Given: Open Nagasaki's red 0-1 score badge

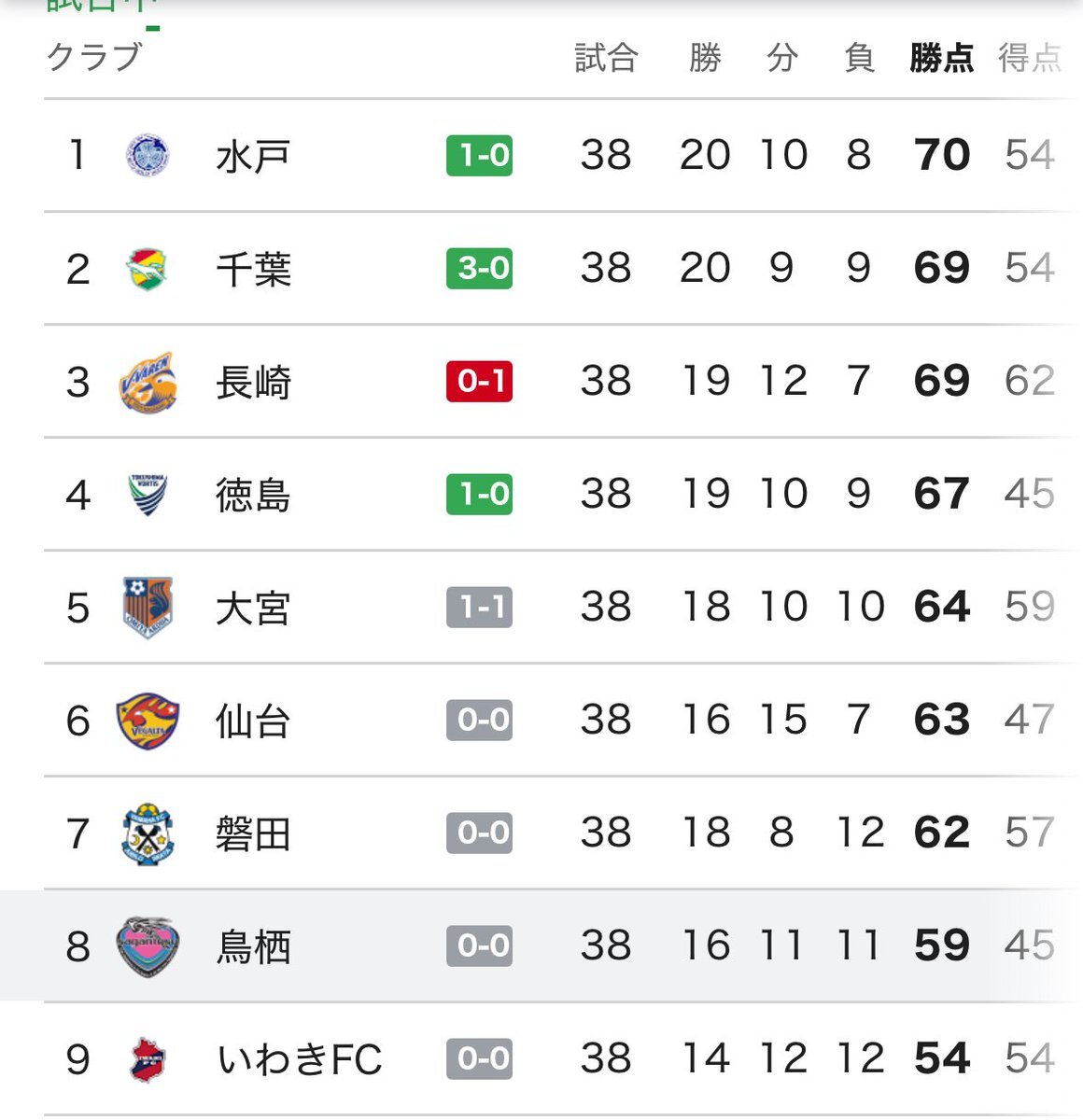Looking at the screenshot, I should pyautogui.click(x=480, y=381).
